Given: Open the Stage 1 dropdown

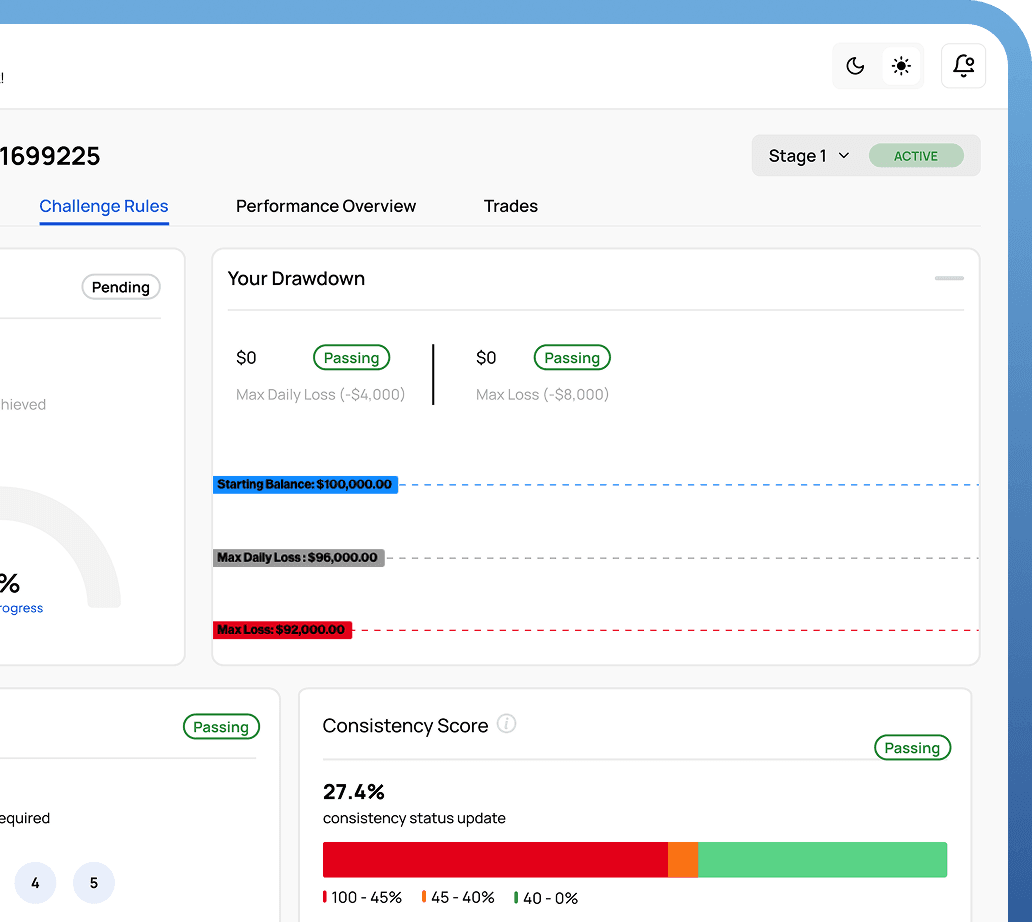Looking at the screenshot, I should point(808,156).
